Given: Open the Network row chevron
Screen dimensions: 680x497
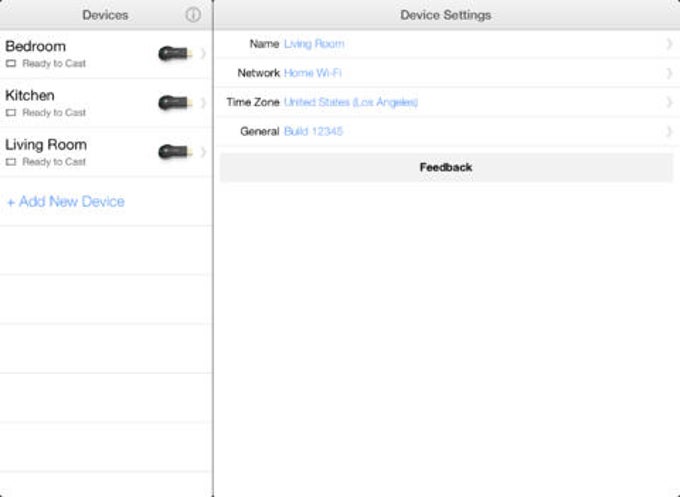Looking at the screenshot, I should tap(669, 73).
